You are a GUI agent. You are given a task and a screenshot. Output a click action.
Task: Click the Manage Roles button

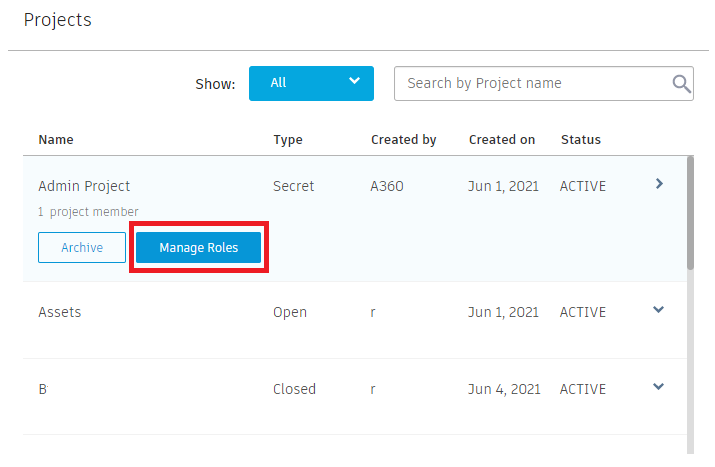pyautogui.click(x=198, y=248)
